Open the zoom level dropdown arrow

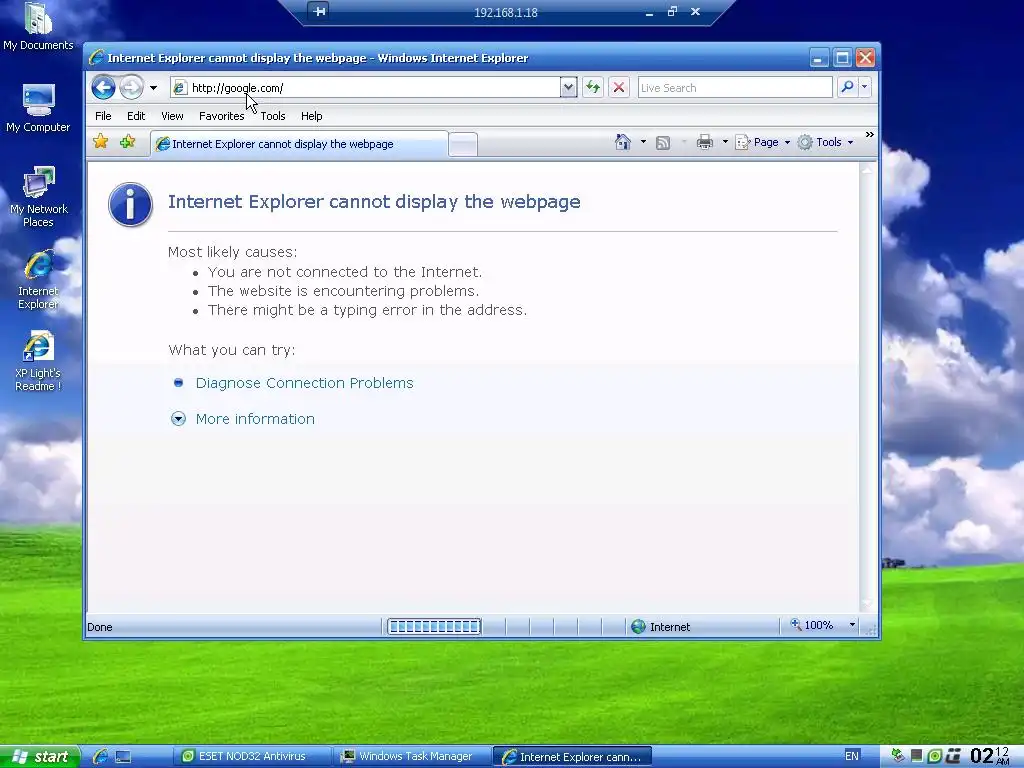[x=852, y=626]
